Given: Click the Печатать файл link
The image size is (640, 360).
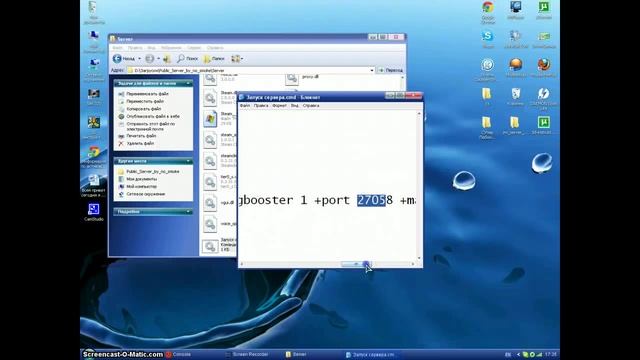Looking at the screenshot, I should tap(141, 136).
